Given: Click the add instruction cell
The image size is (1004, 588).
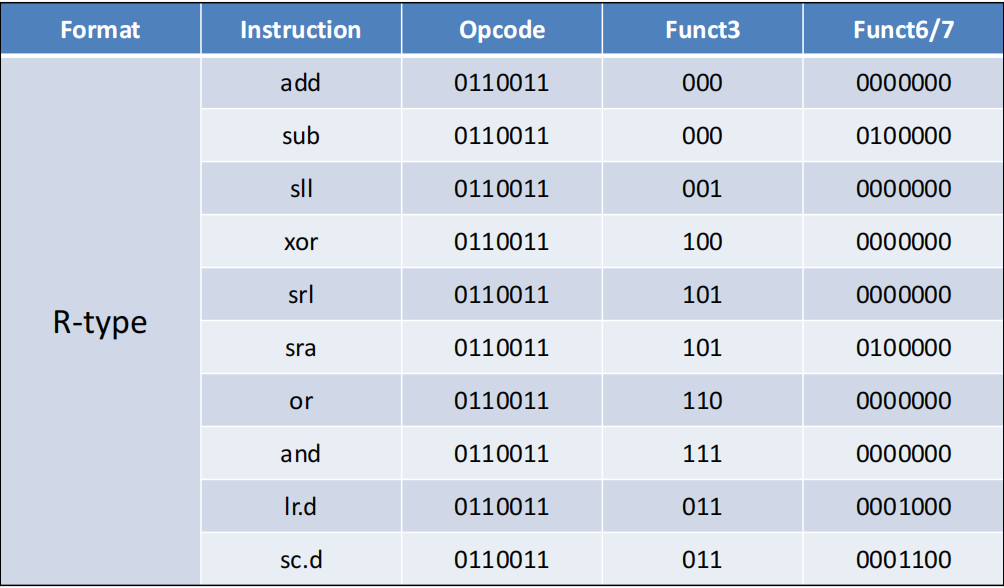Looking at the screenshot, I should 301,83.
